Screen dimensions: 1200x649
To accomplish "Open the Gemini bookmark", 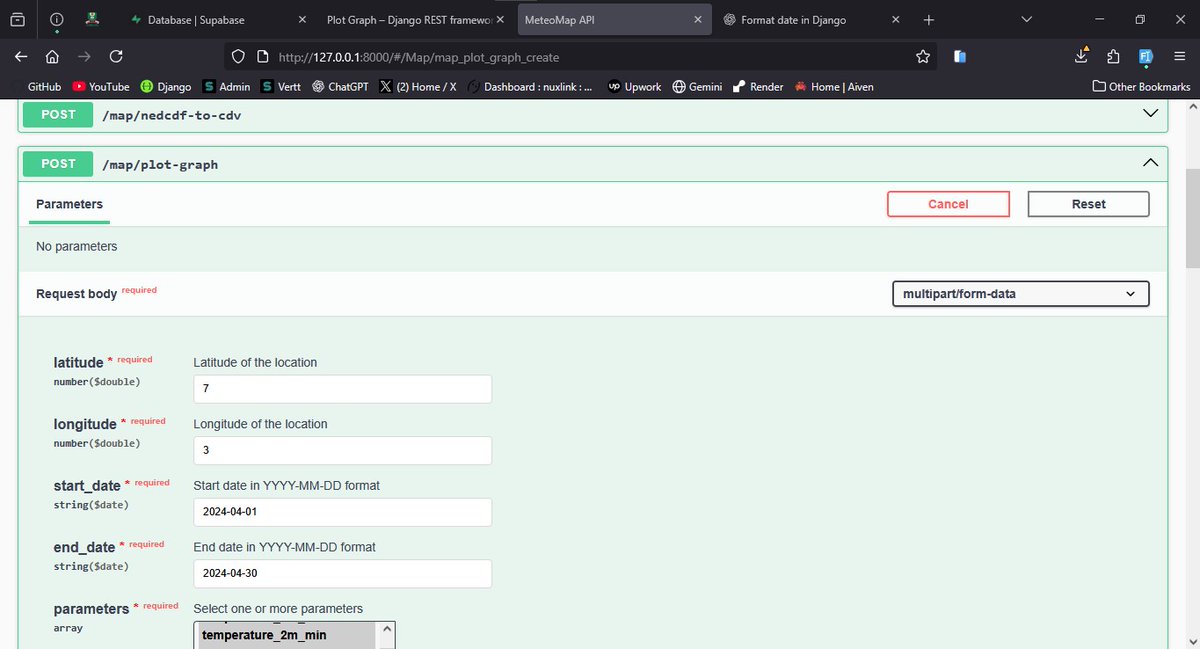I will (x=697, y=87).
